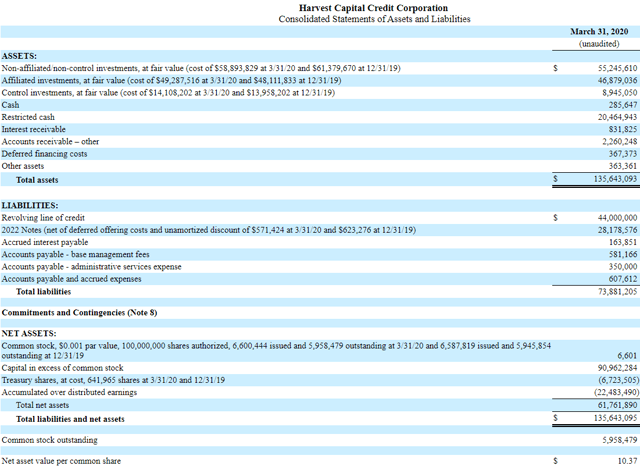Select 'Accounts payable and accrued expenses' label
The image size is (640, 466).
71,279
